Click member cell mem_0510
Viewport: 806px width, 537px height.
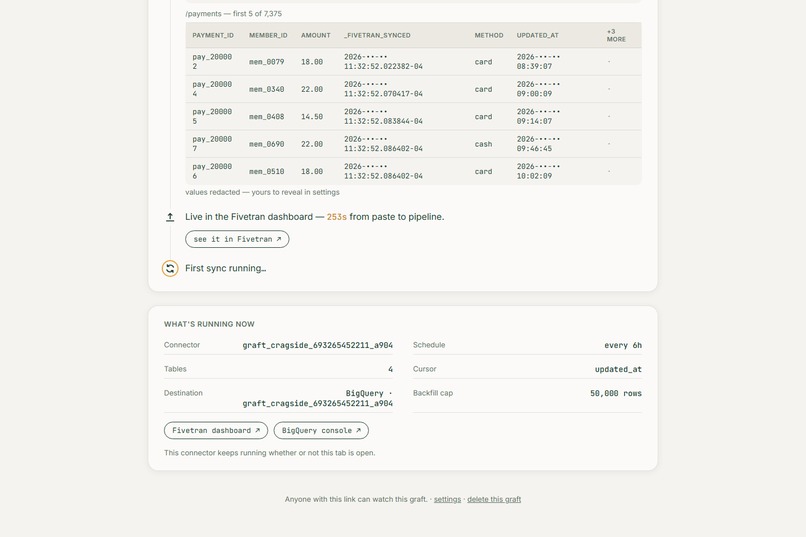267,172
